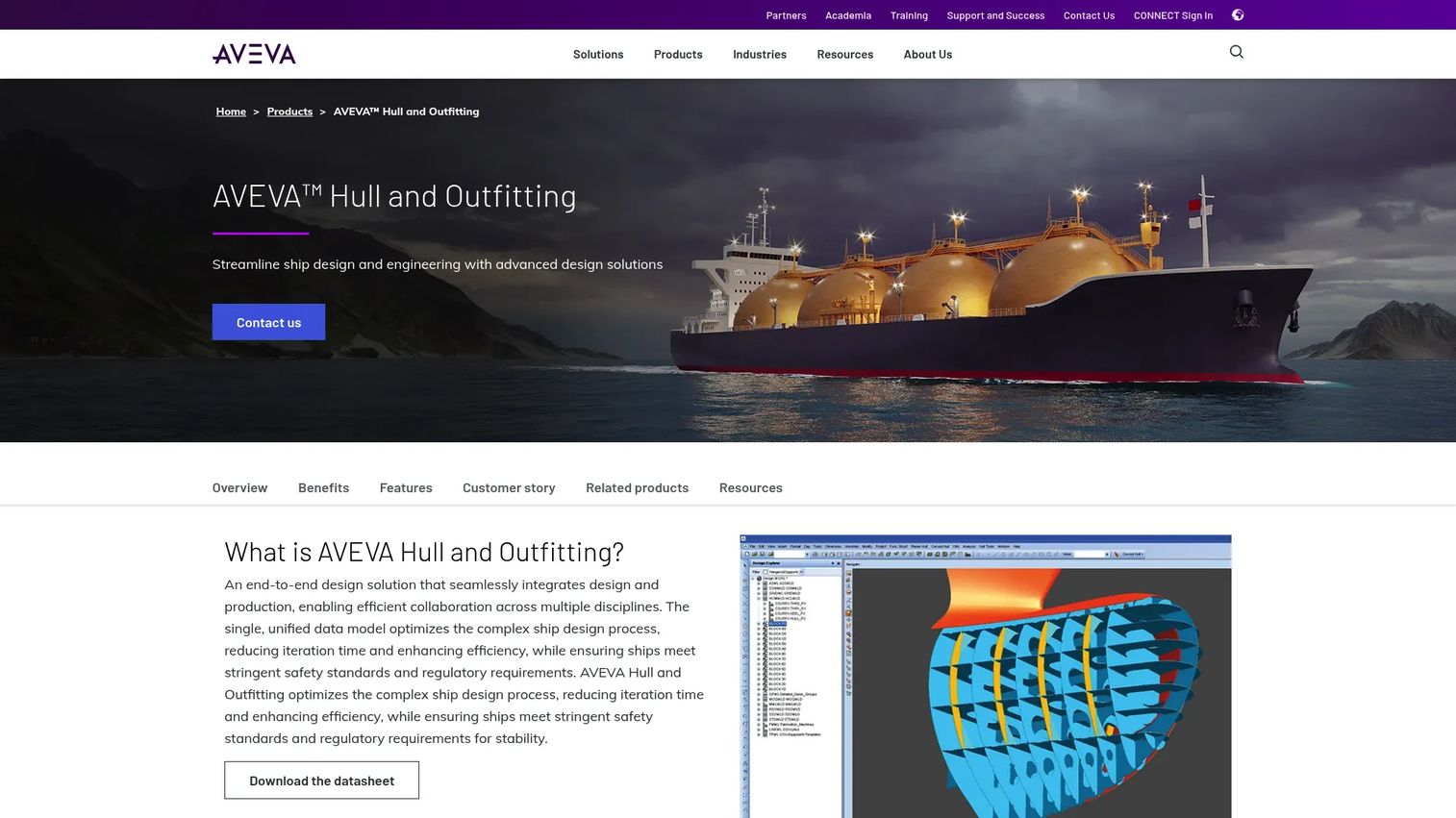1456x818 pixels.
Task: Visit Support and Success
Action: click(995, 15)
